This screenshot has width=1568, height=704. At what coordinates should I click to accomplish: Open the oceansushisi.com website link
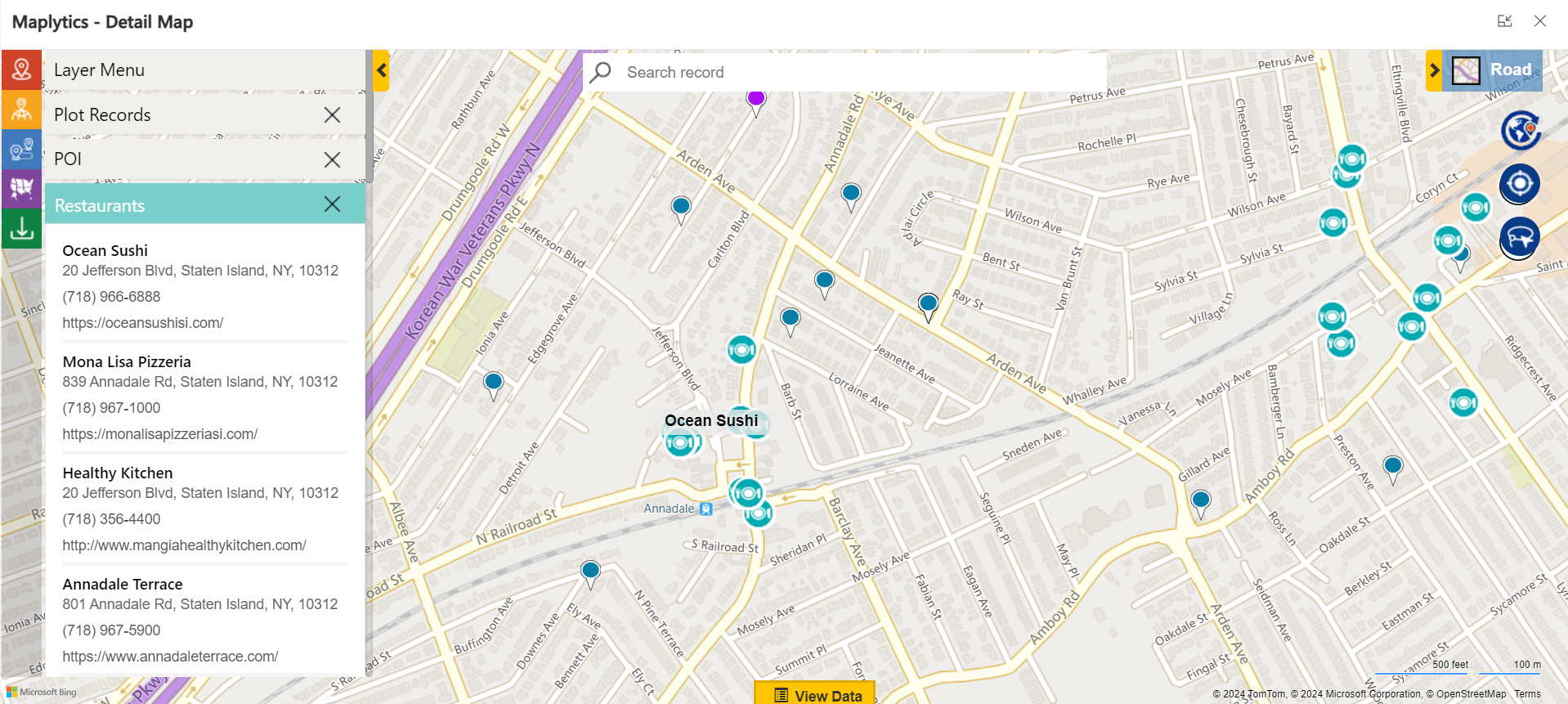pyautogui.click(x=143, y=323)
